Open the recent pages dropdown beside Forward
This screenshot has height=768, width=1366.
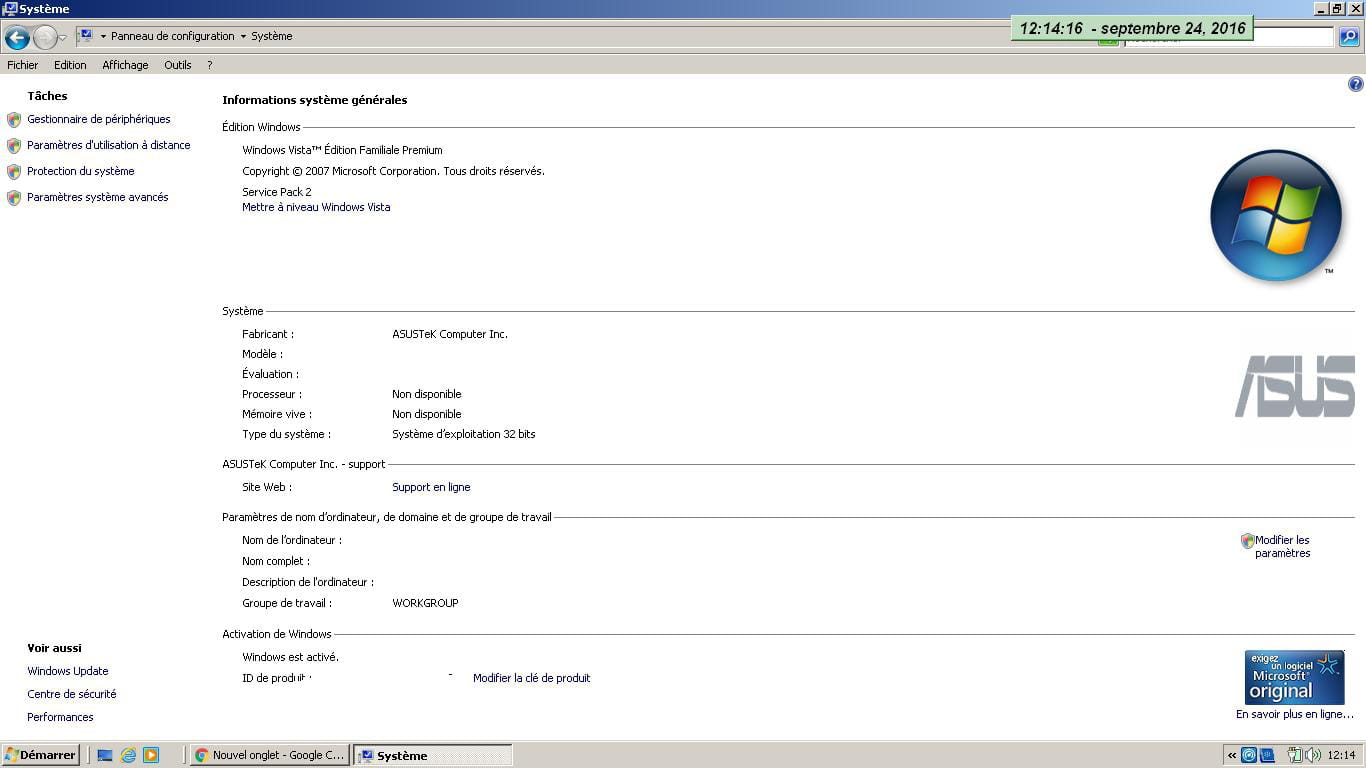(x=63, y=38)
